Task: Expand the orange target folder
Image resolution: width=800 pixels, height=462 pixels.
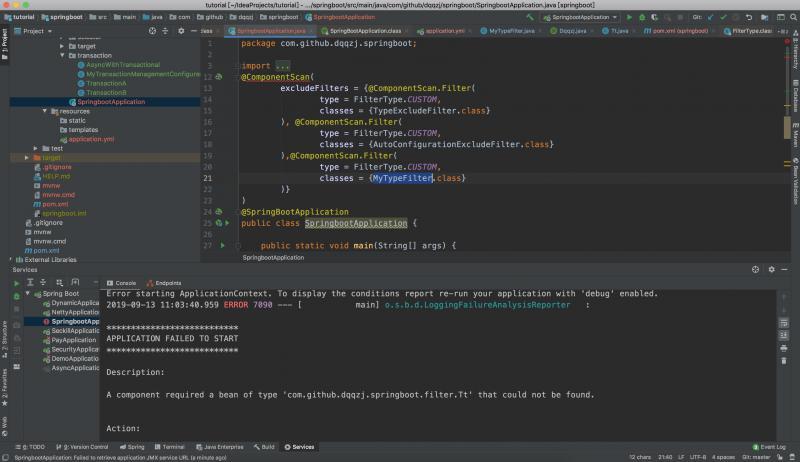Action: pyautogui.click(x=27, y=158)
